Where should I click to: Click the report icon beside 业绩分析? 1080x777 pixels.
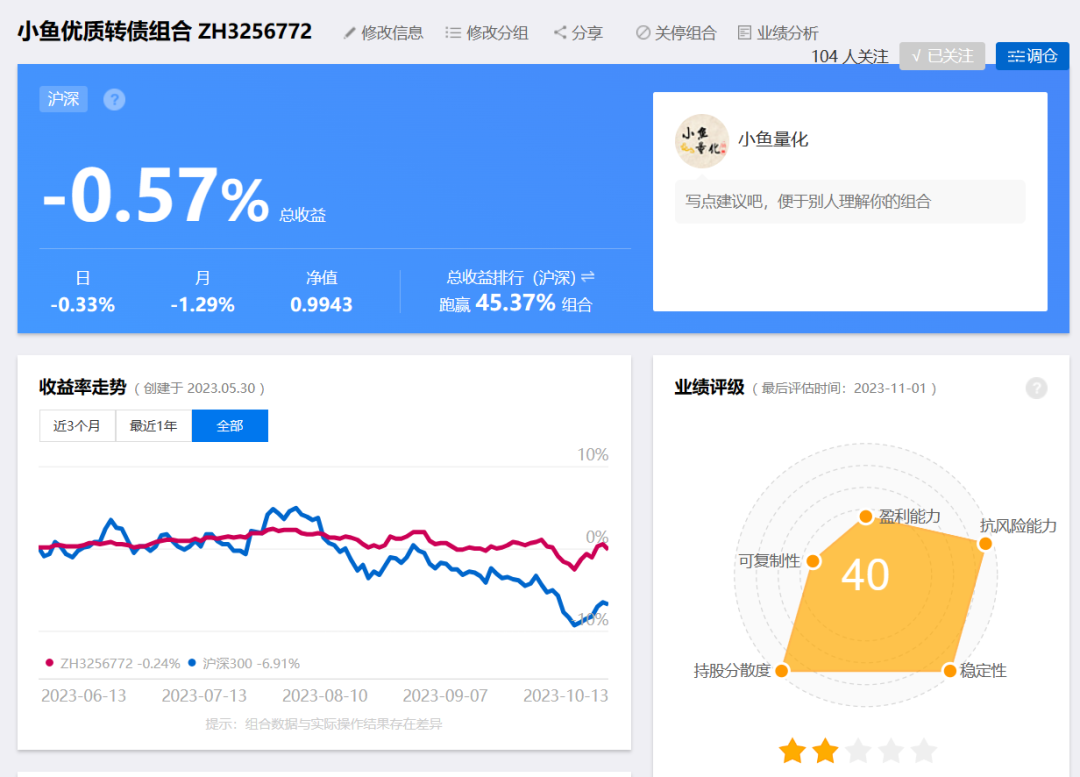pyautogui.click(x=744, y=32)
